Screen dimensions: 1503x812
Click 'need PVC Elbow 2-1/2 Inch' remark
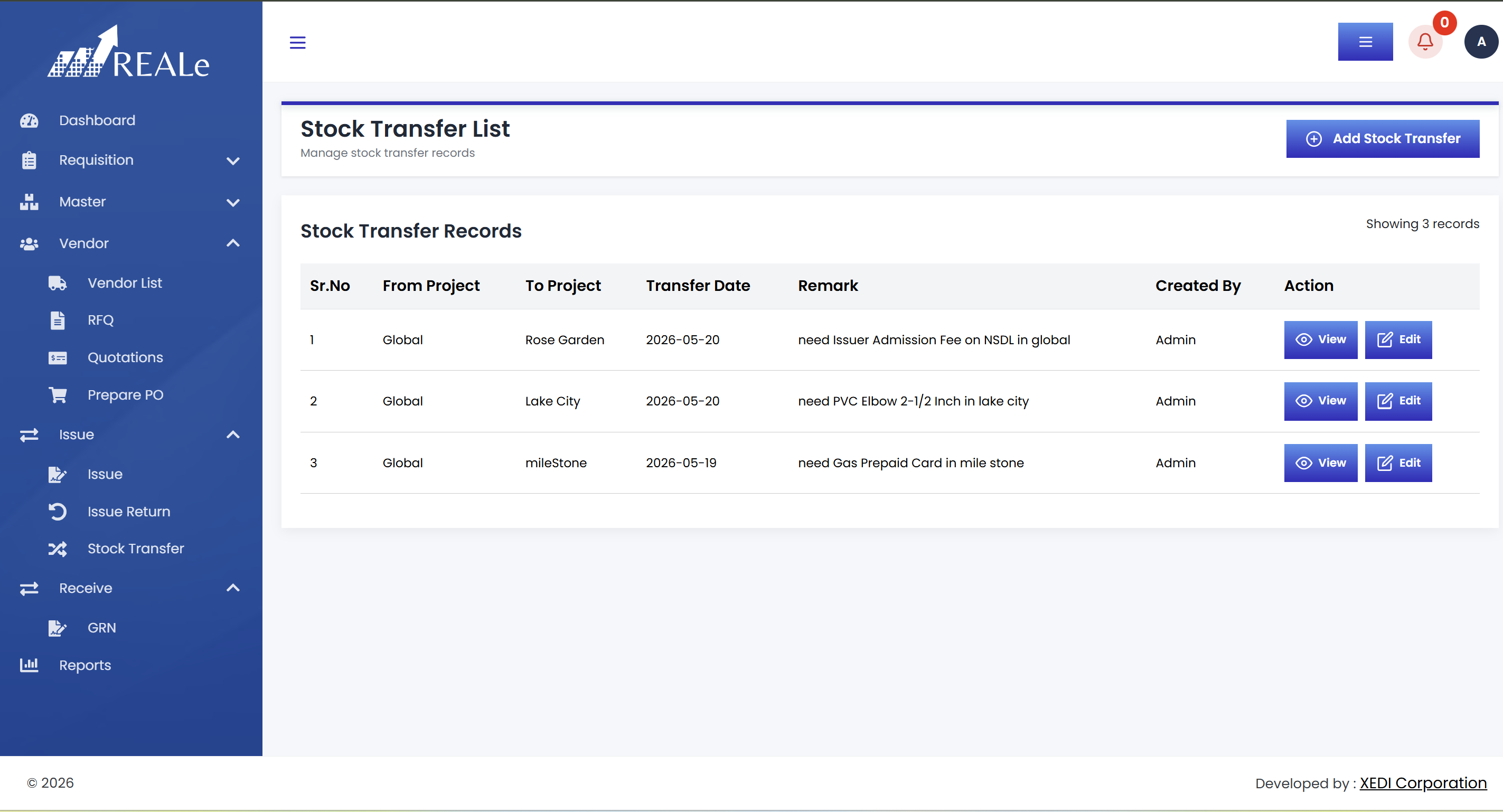point(913,401)
